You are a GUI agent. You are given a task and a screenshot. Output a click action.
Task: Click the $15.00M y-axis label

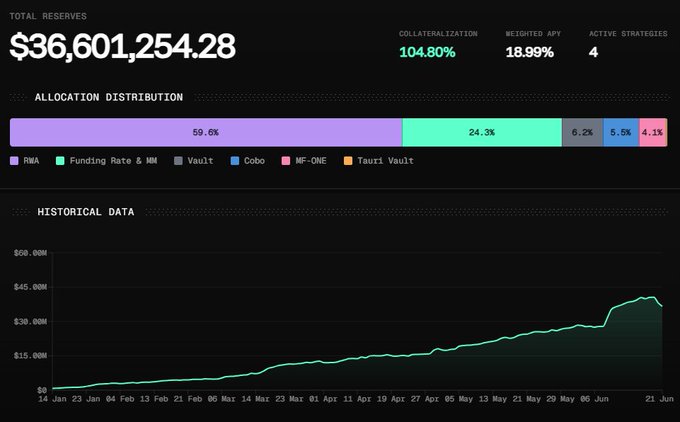tap(30, 356)
